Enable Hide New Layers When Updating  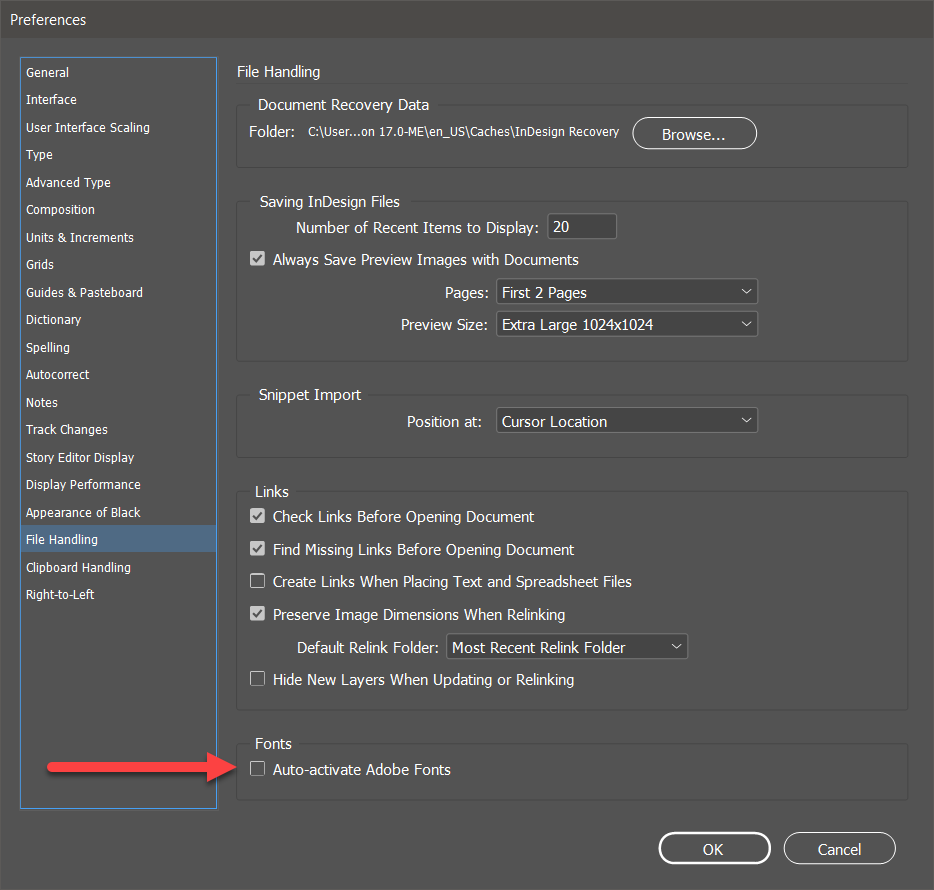pos(257,679)
